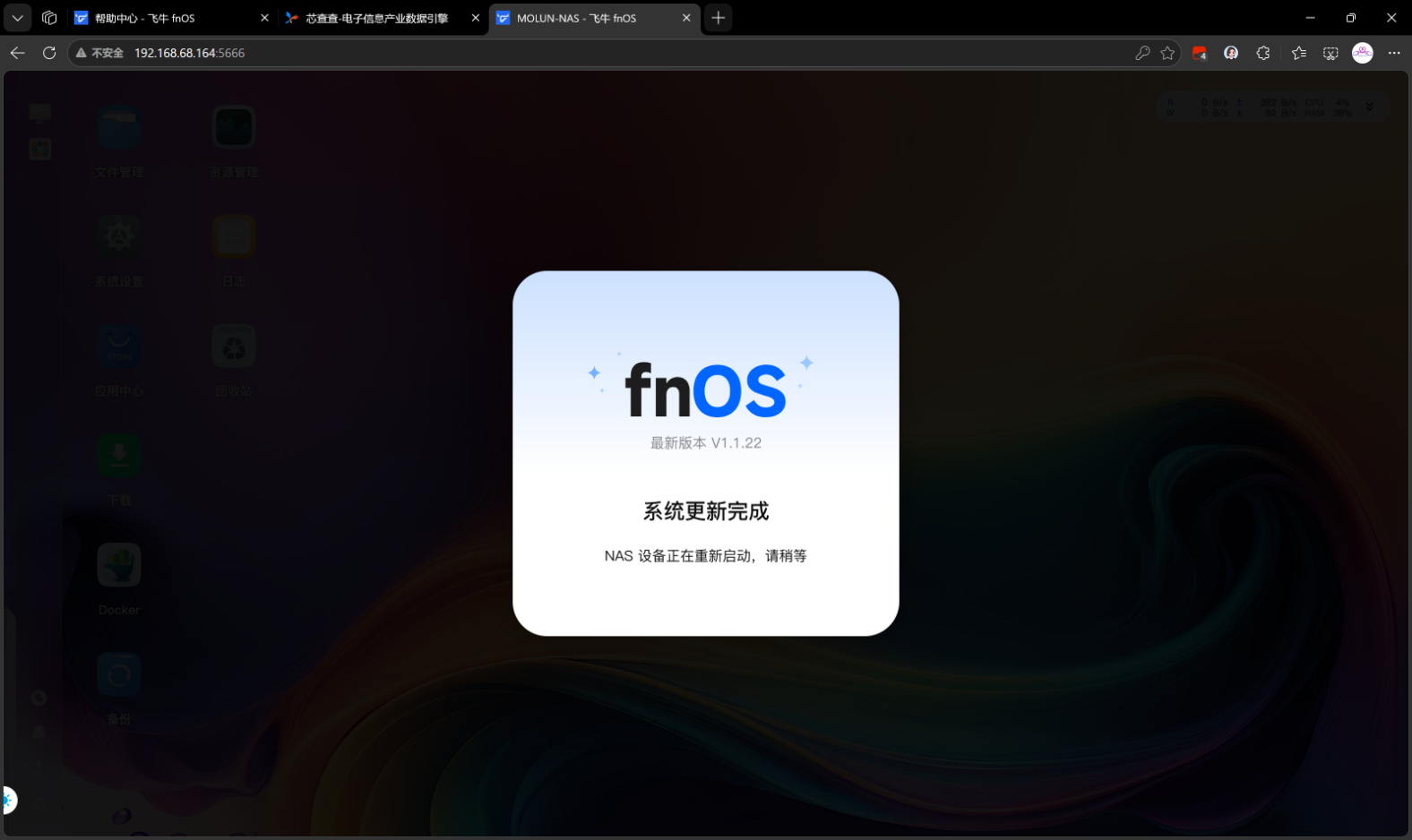Open the 日志 log app icon
Viewport: 1412px width, 840px height.
pos(234,237)
